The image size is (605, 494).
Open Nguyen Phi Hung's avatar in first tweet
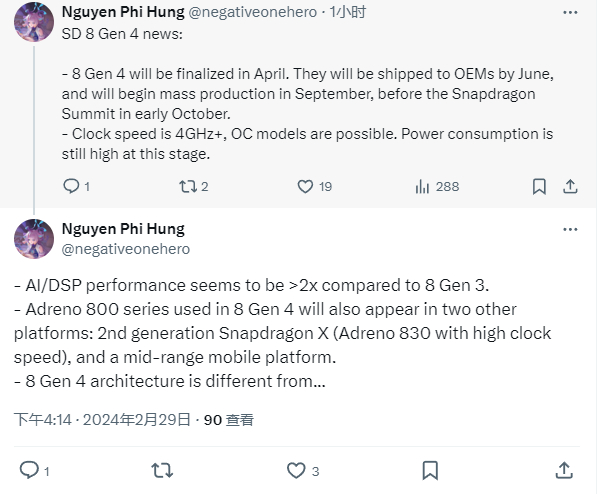(x=33, y=23)
